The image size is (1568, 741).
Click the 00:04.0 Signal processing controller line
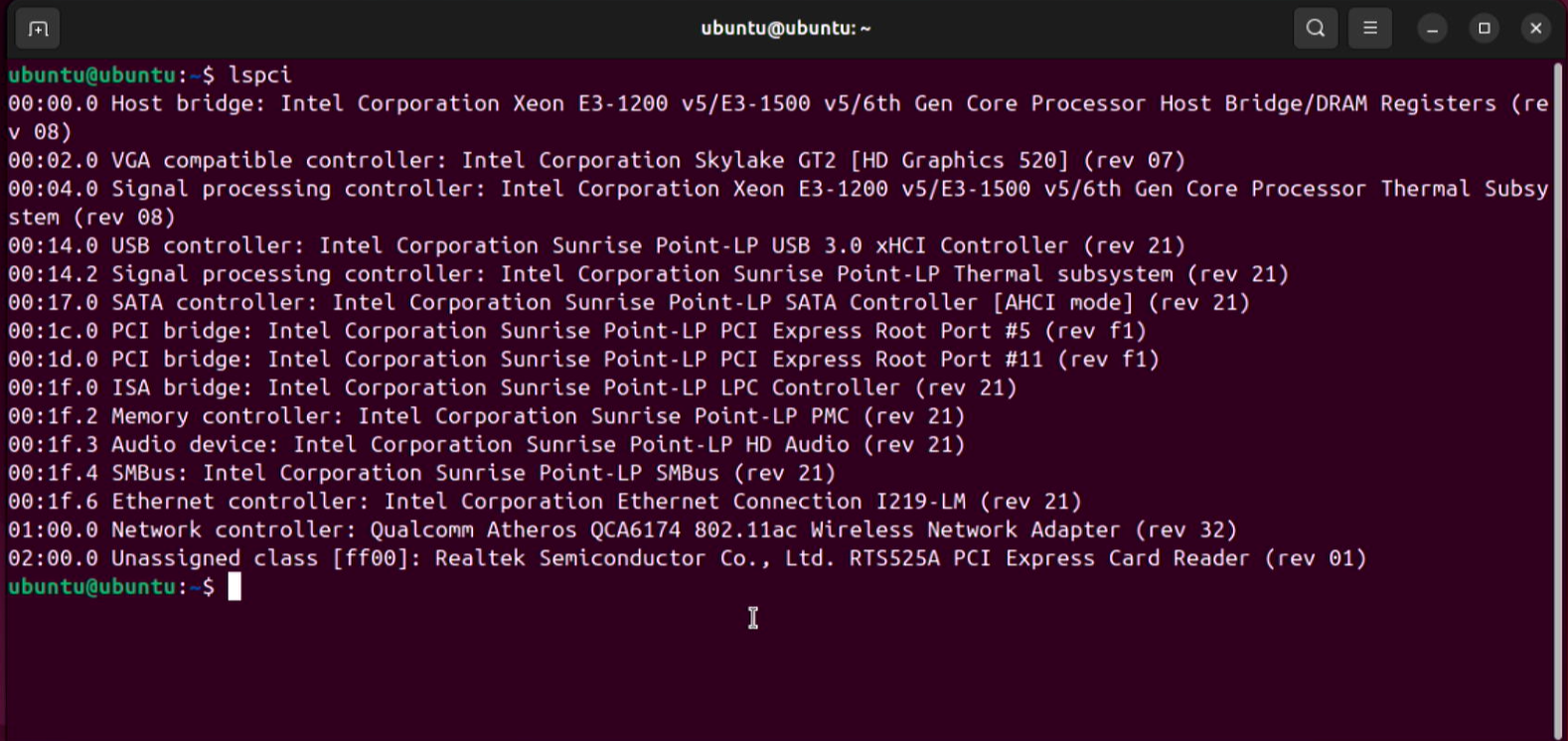778,203
